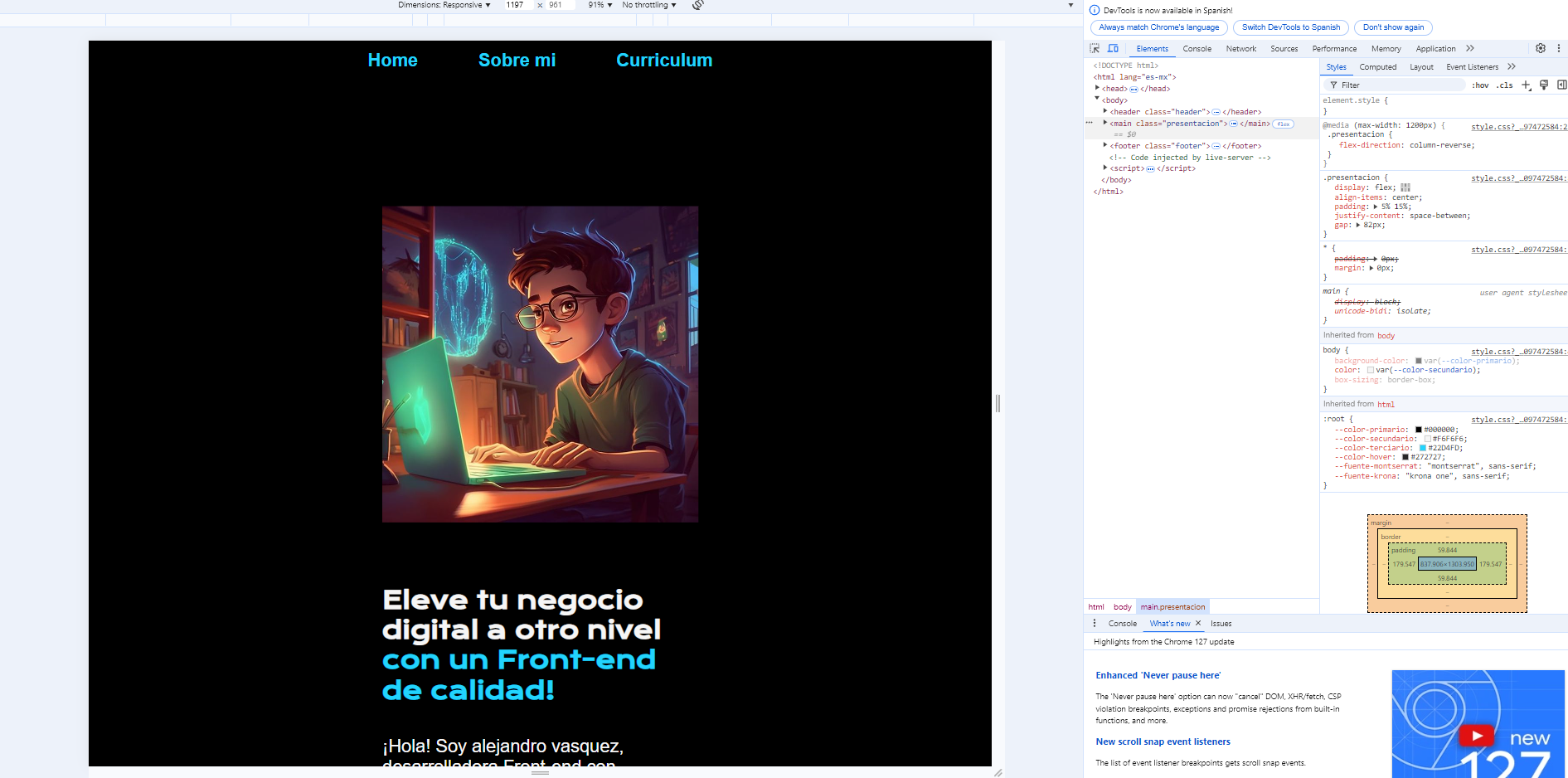The image size is (1568, 778).
Task: Toggle the .cls element classes button
Action: click(x=1505, y=85)
